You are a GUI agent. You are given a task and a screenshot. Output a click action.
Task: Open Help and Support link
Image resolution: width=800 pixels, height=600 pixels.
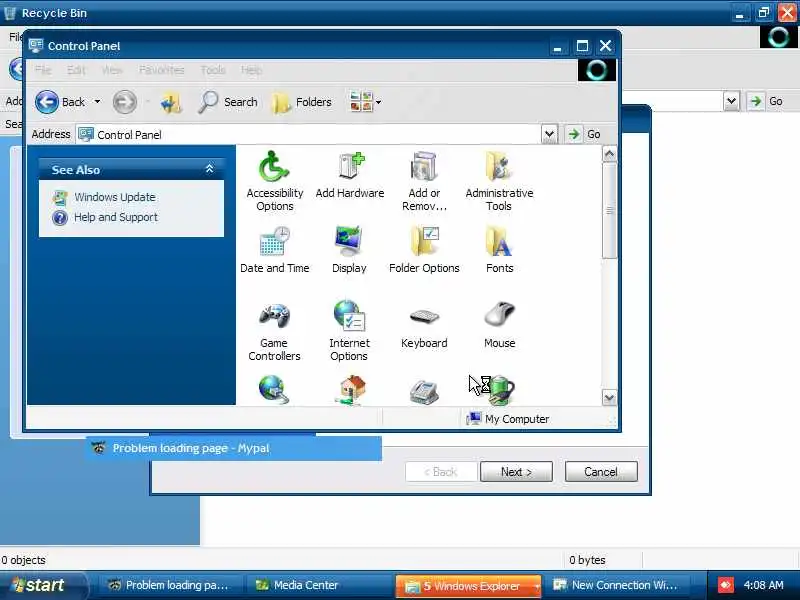pos(116,217)
